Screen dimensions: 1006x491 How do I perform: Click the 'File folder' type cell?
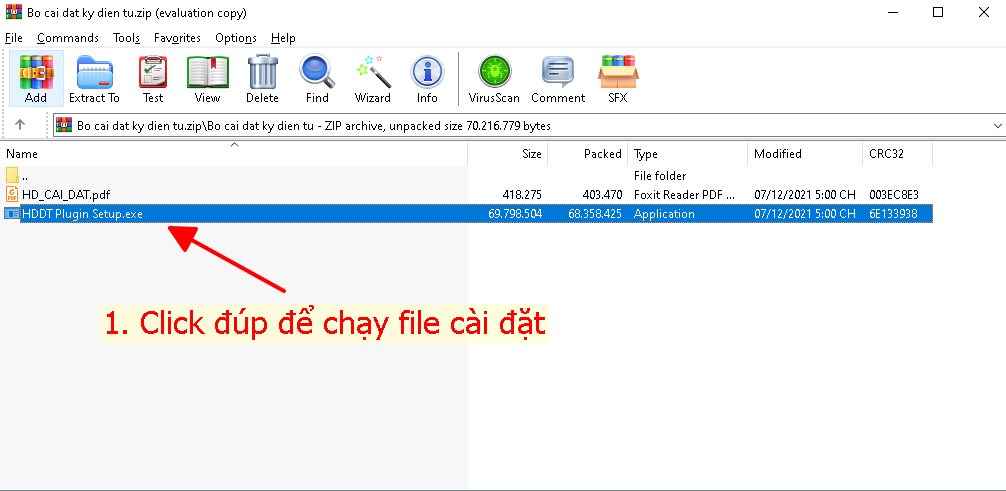coord(660,176)
